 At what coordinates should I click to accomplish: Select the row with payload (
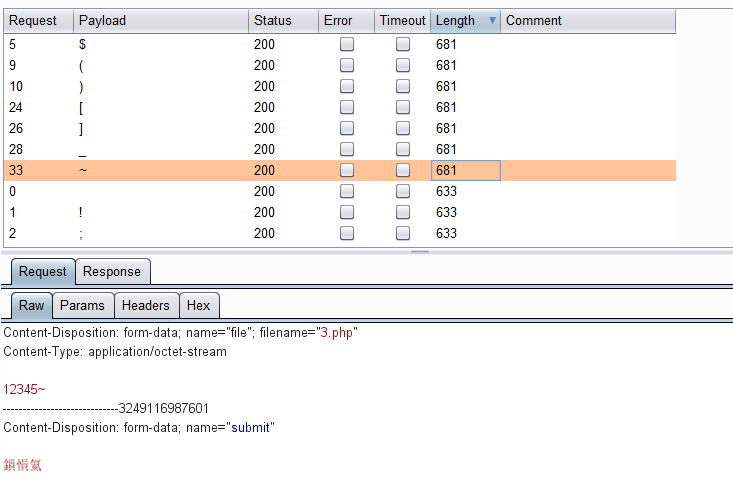pyautogui.click(x=340, y=65)
